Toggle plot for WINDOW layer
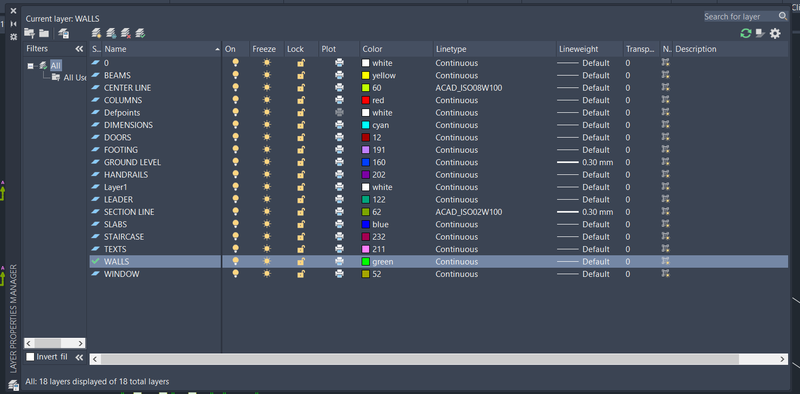 pyautogui.click(x=339, y=274)
